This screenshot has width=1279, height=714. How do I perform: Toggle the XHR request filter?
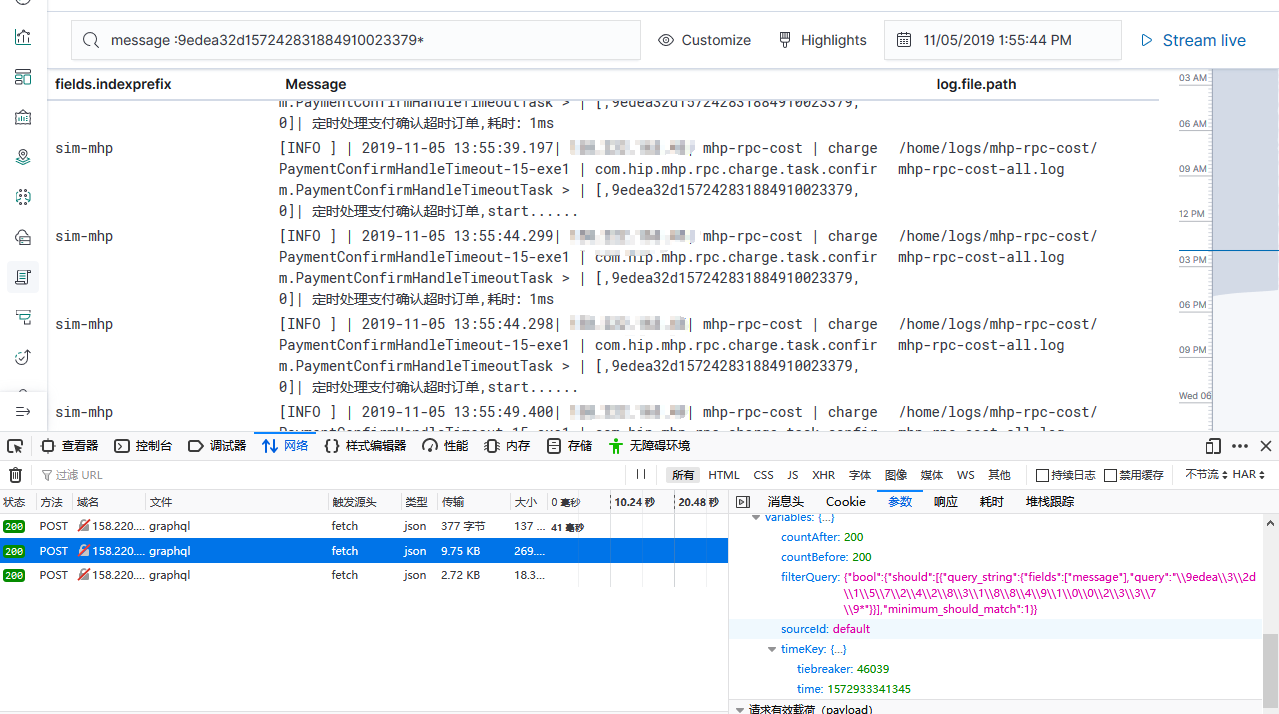coord(823,475)
